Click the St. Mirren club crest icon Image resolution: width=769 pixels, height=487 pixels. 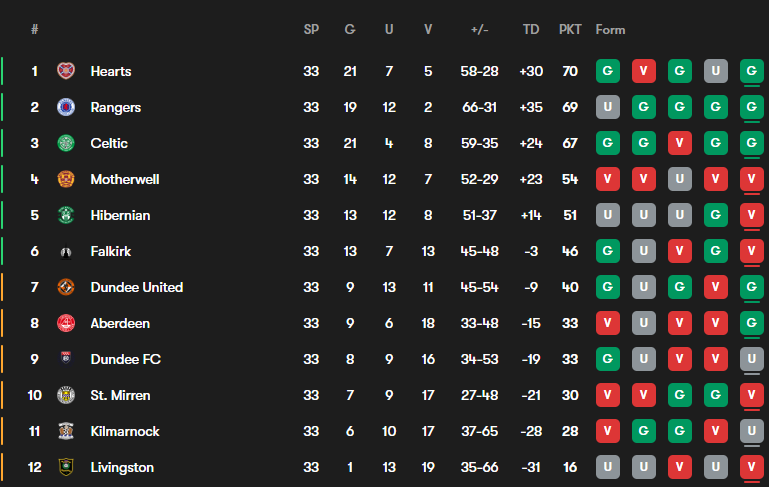coord(66,395)
